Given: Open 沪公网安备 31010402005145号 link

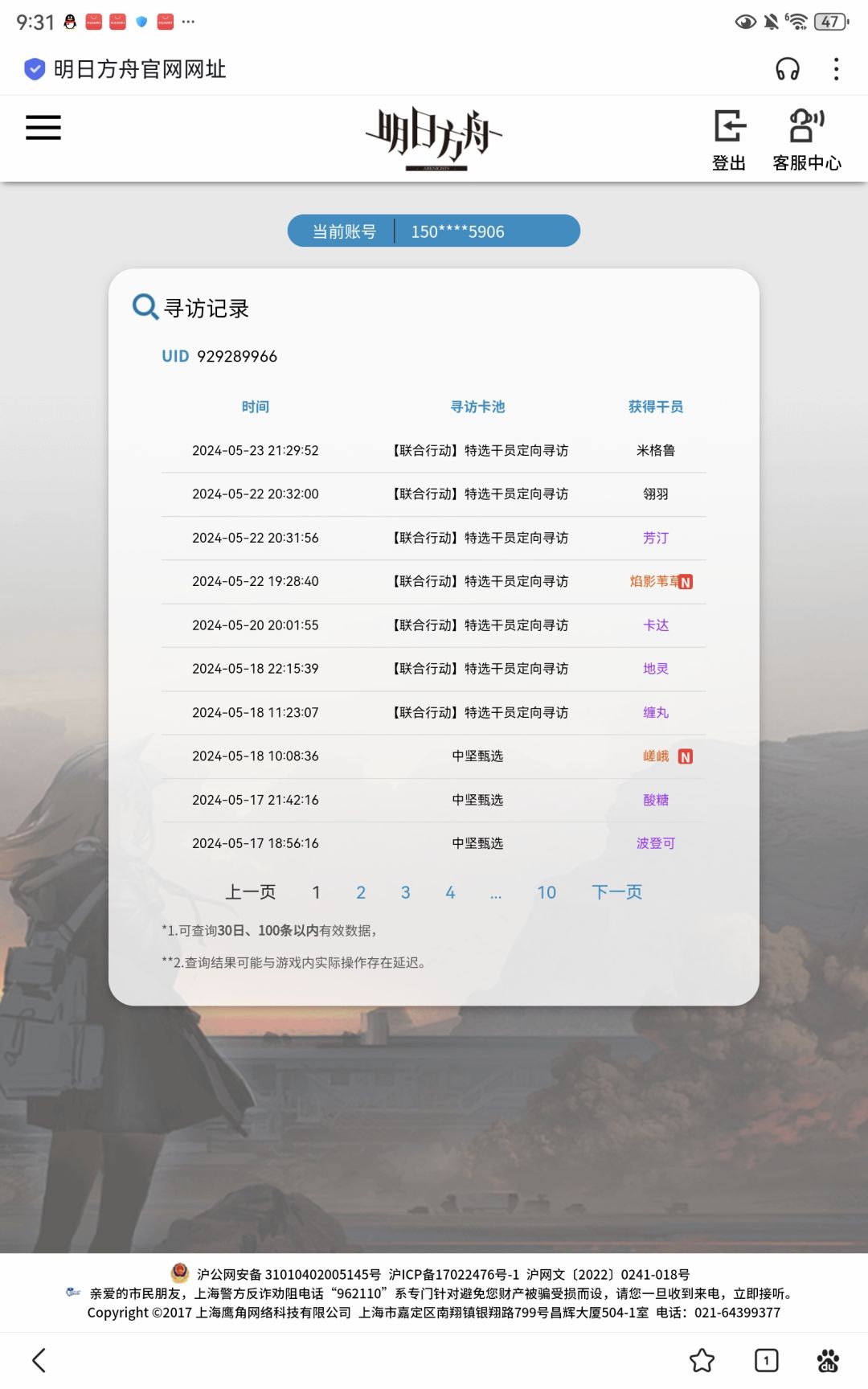Looking at the screenshot, I should point(289,1274).
